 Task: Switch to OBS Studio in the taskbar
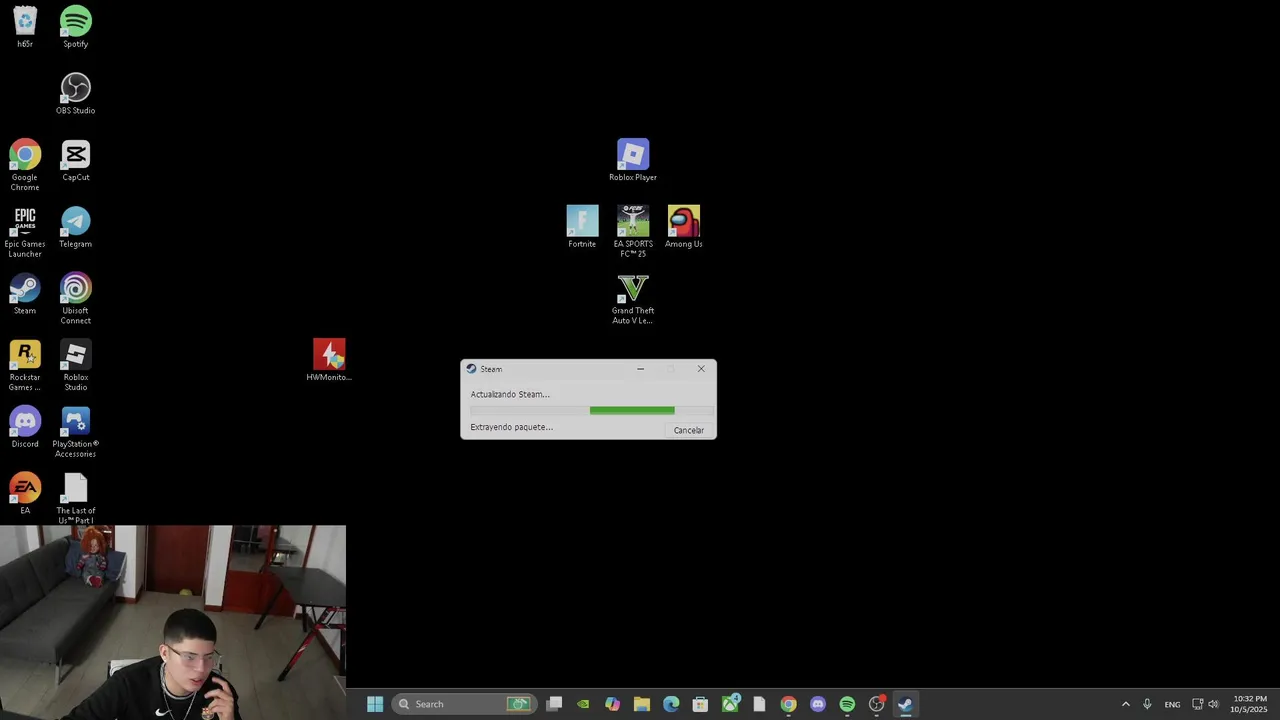pos(877,704)
